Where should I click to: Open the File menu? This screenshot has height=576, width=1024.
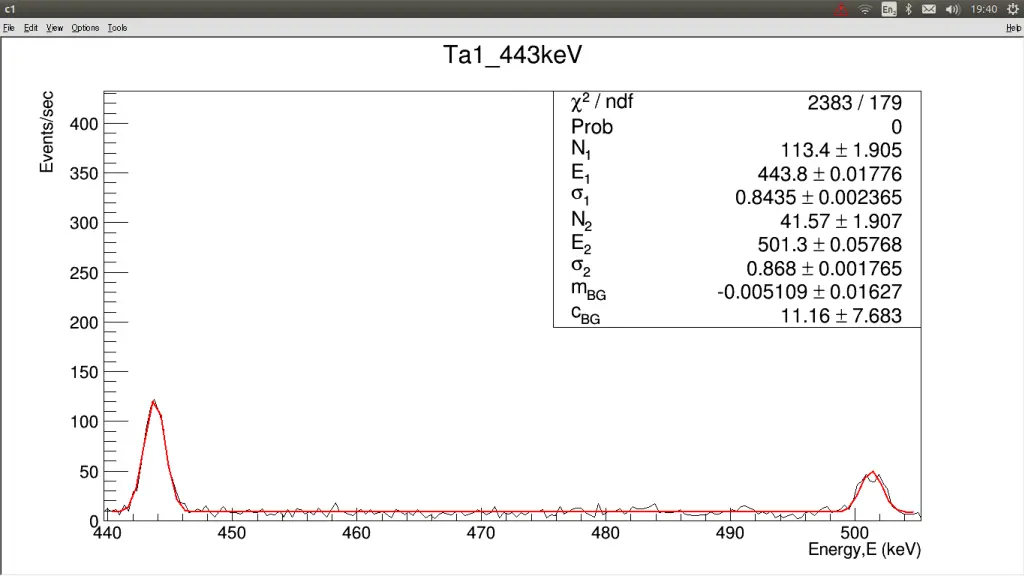click(8, 28)
